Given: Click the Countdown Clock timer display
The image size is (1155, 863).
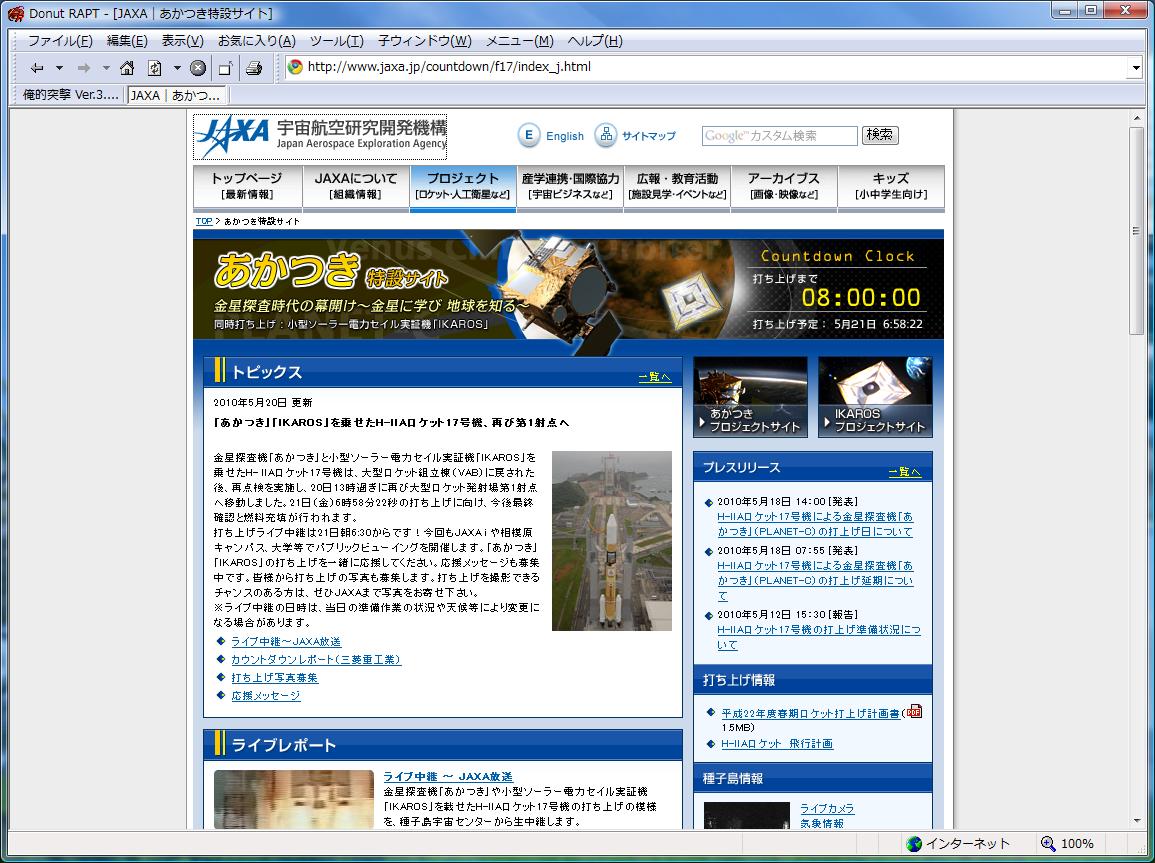Looking at the screenshot, I should (861, 297).
